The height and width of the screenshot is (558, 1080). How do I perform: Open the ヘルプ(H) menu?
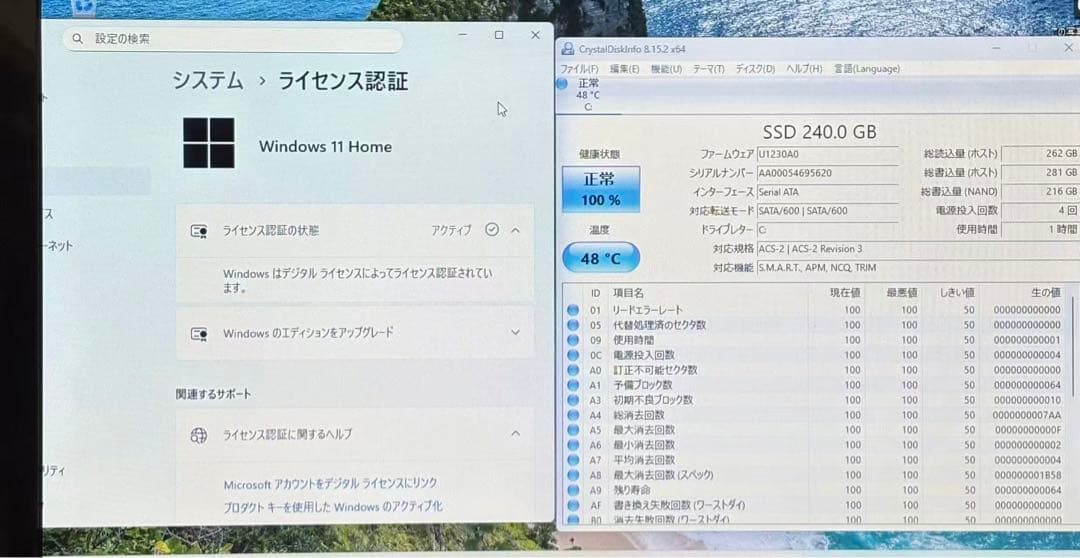tap(804, 69)
